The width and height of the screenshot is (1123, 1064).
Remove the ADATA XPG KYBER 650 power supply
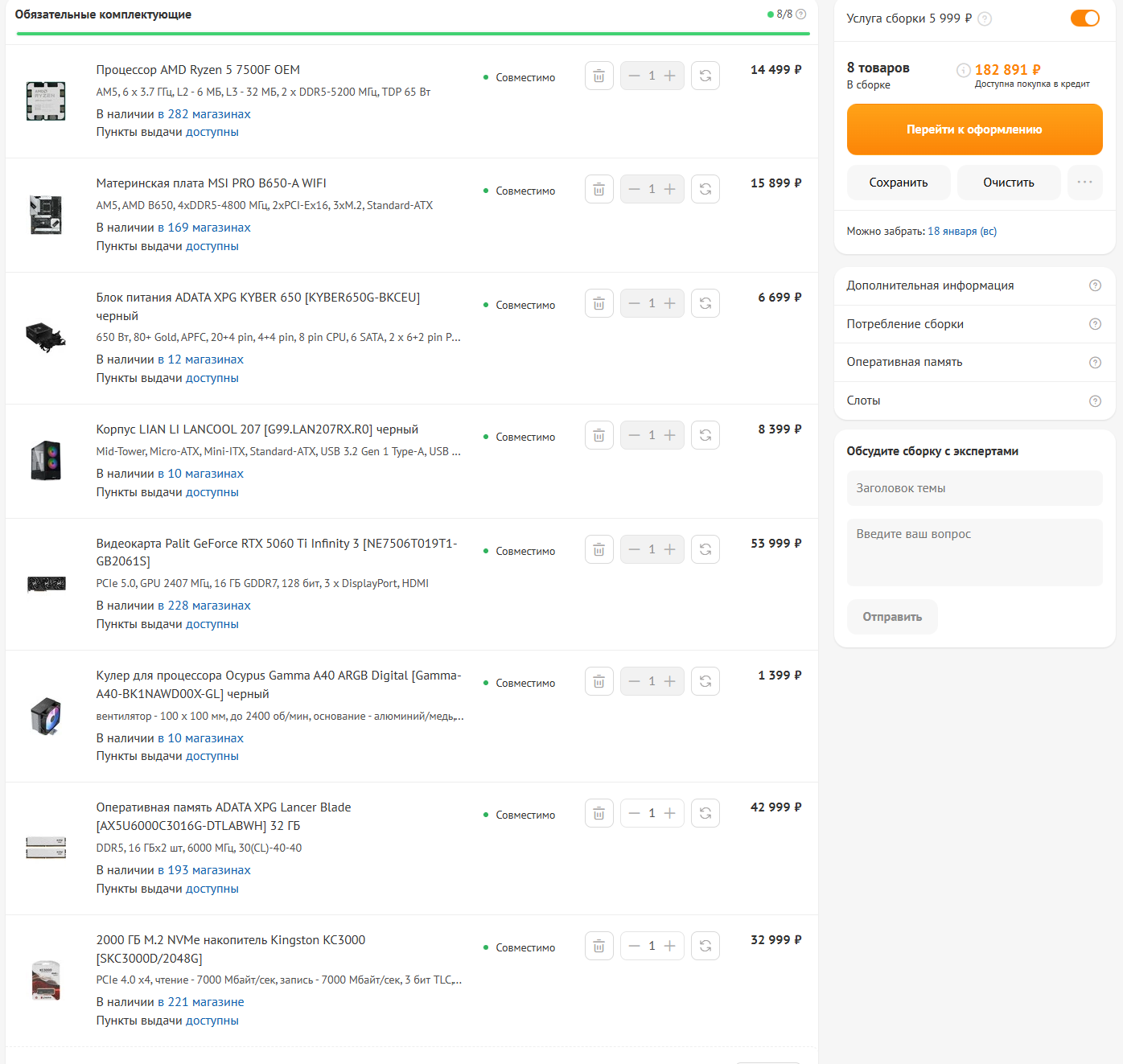(599, 303)
